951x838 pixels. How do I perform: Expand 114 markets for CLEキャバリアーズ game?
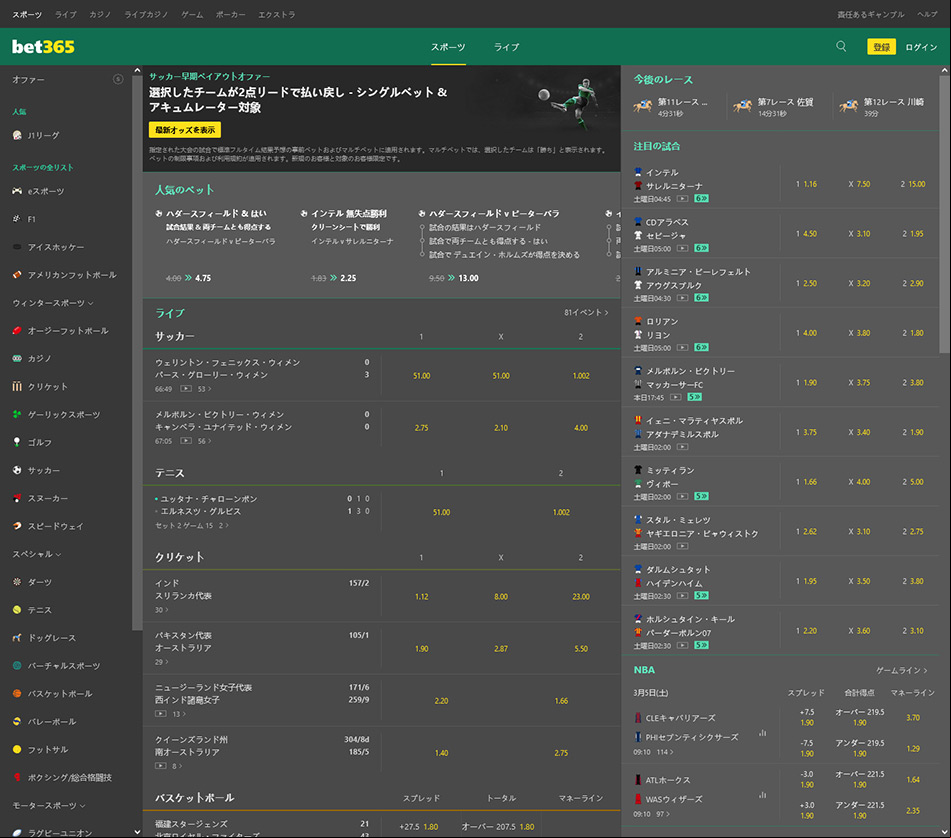pyautogui.click(x=665, y=752)
